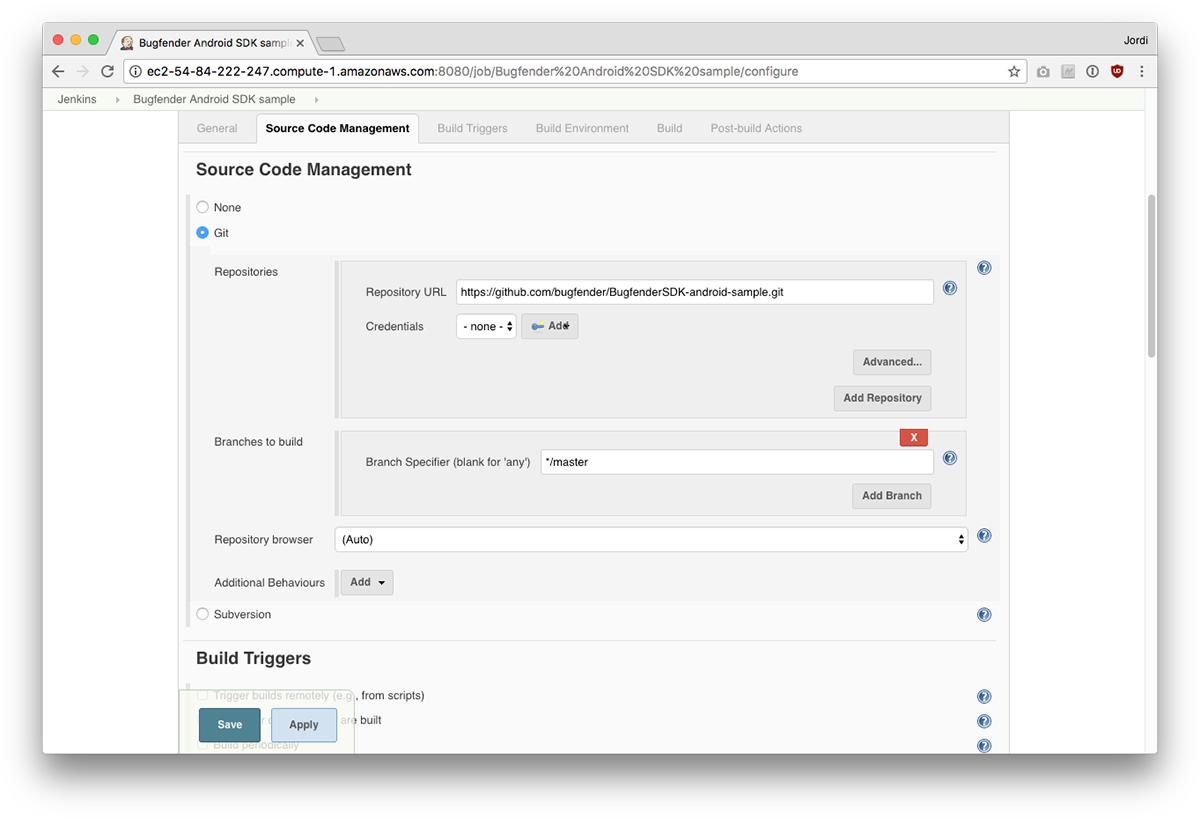Screen dimensions: 1200x819
Task: Open the Credentials none dropdown
Action: [486, 326]
